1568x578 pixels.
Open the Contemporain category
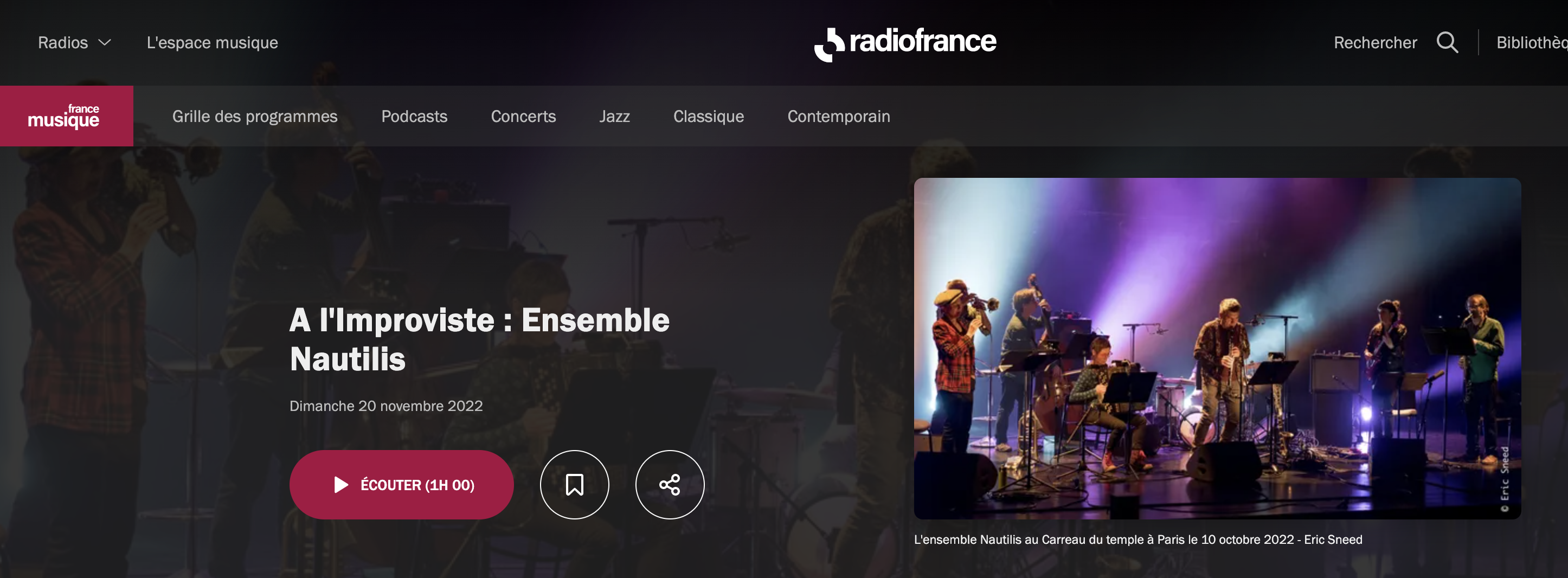click(838, 116)
